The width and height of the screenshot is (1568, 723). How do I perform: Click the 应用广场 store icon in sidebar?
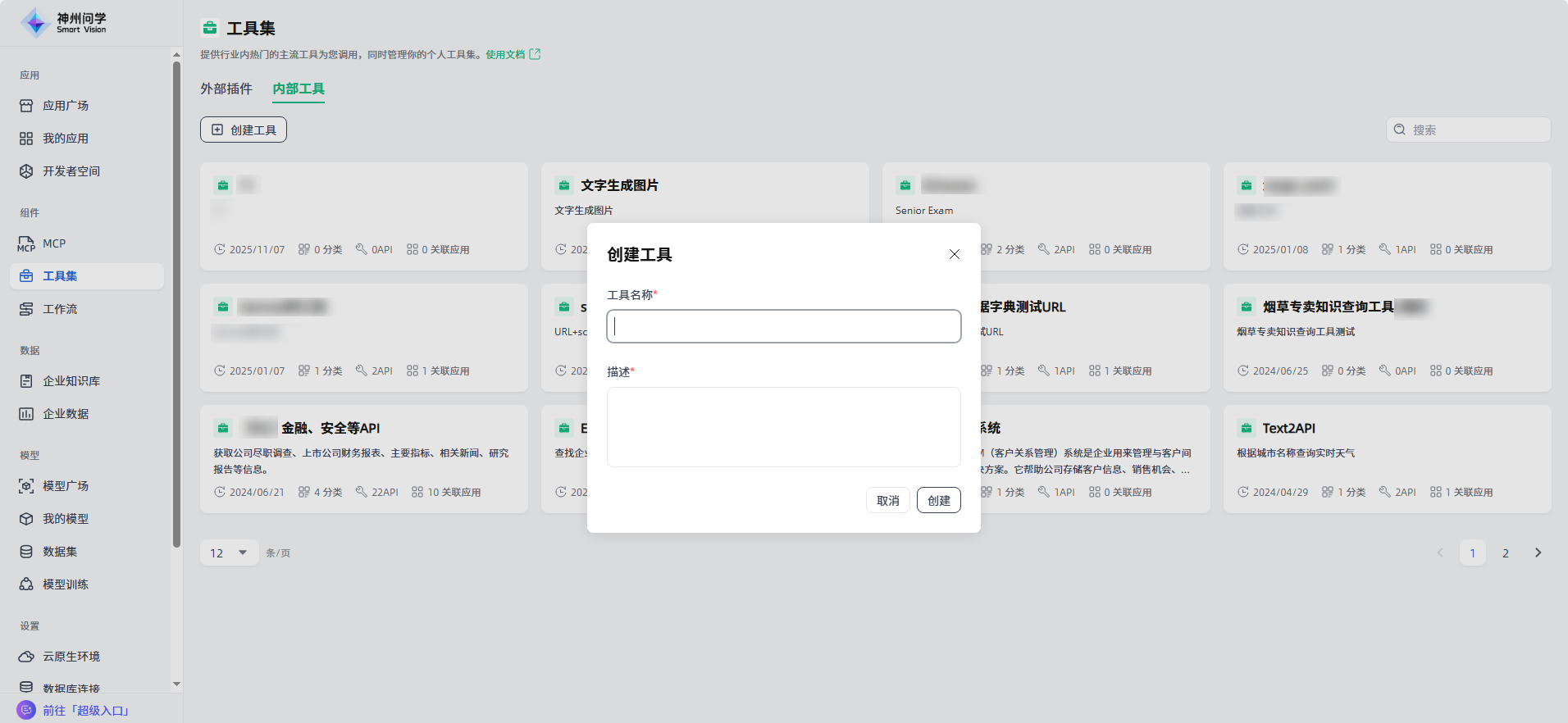(26, 106)
